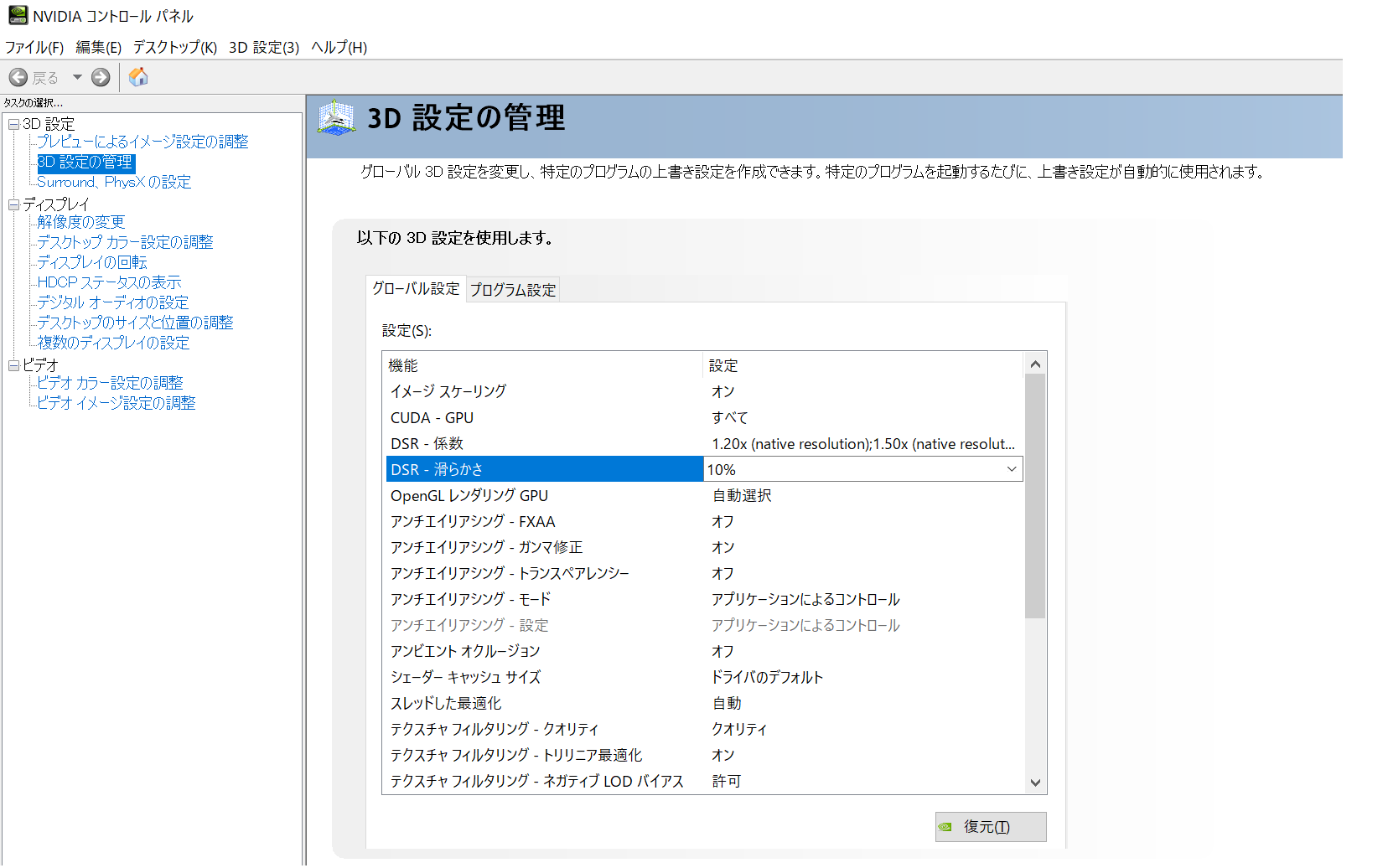Open デジタル オーディオの設定 page
The height and width of the screenshot is (868, 1388).
(x=113, y=302)
